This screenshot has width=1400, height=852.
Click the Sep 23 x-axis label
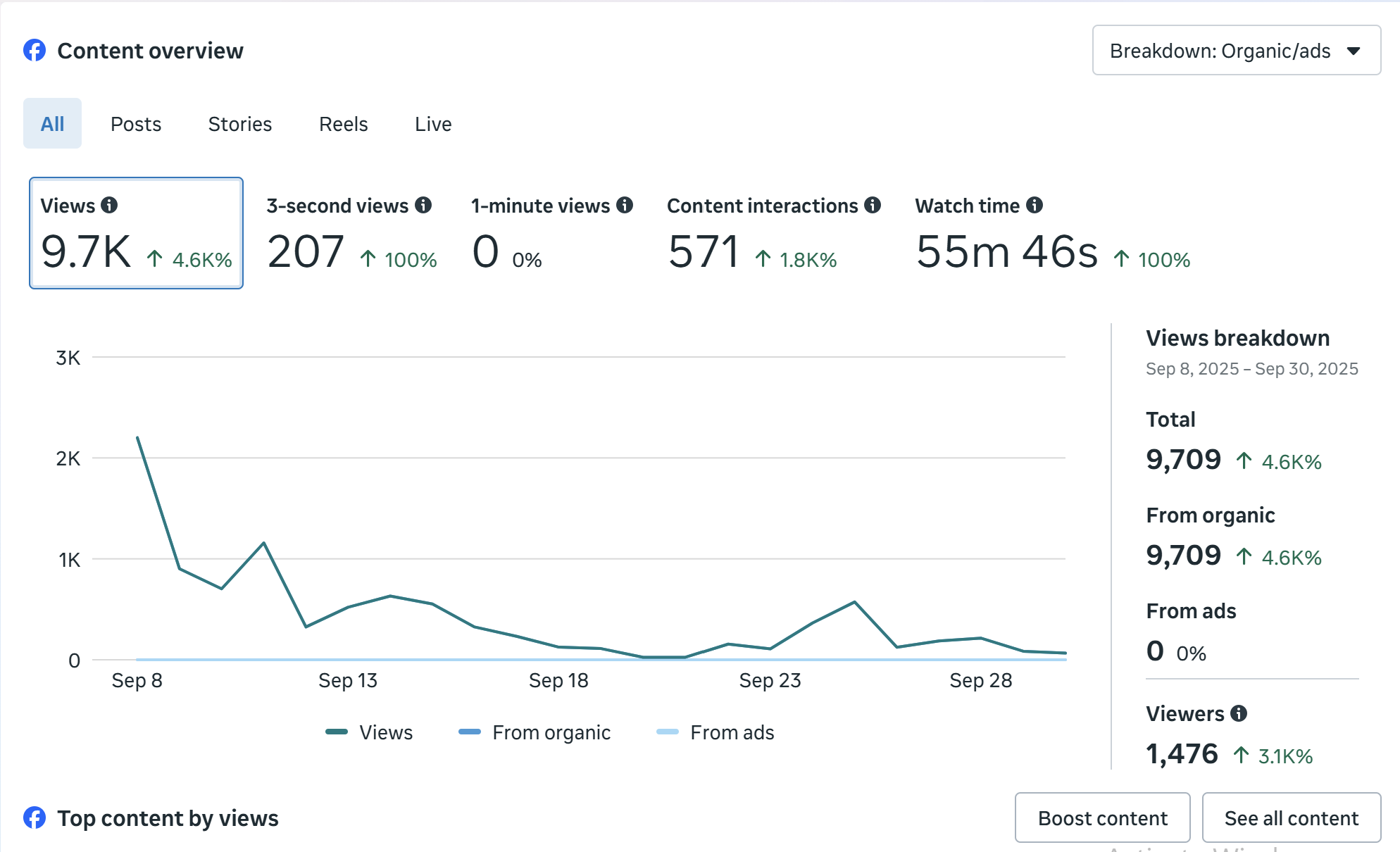coord(770,680)
